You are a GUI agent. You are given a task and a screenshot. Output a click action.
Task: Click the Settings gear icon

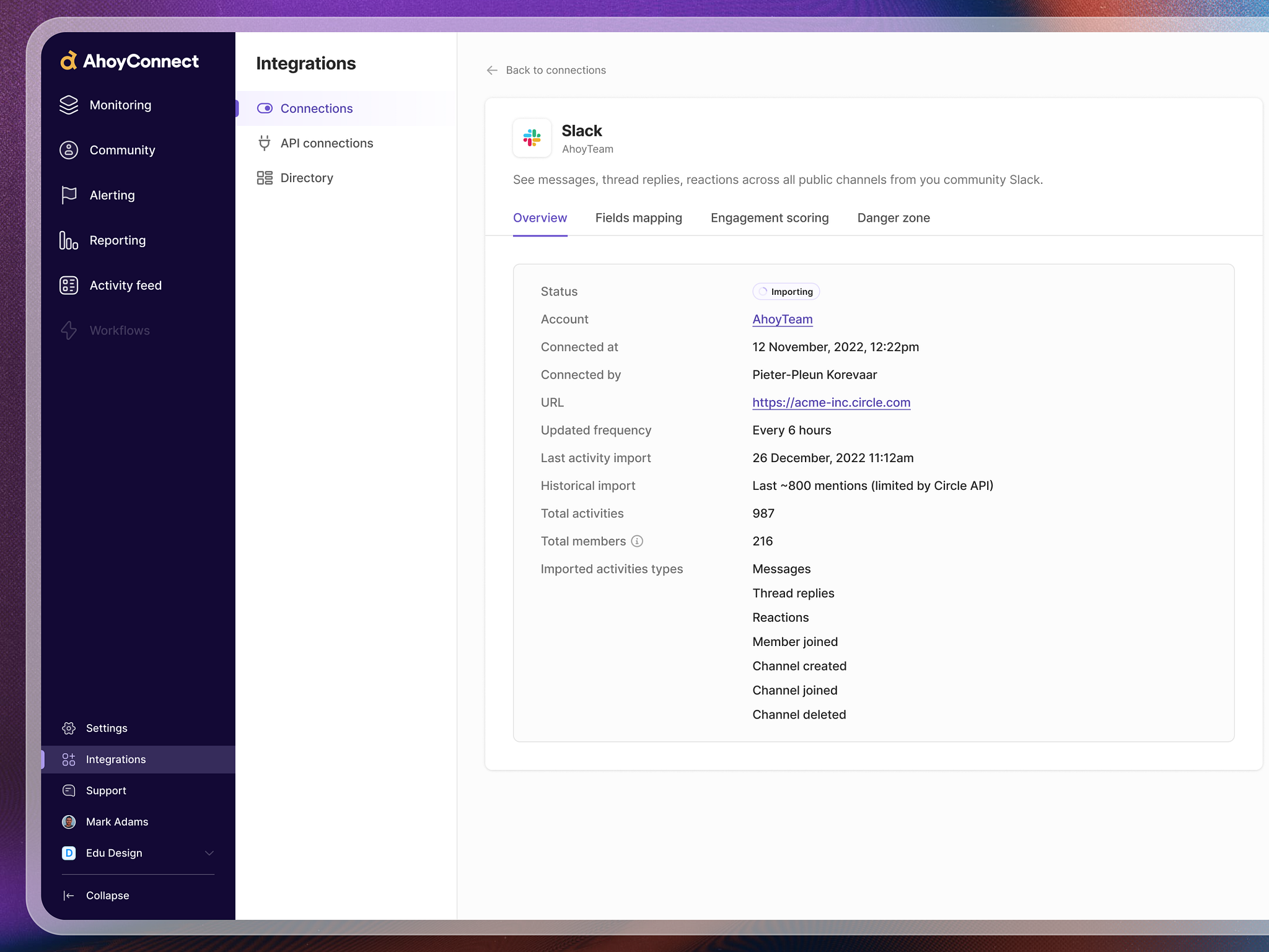pyautogui.click(x=69, y=728)
